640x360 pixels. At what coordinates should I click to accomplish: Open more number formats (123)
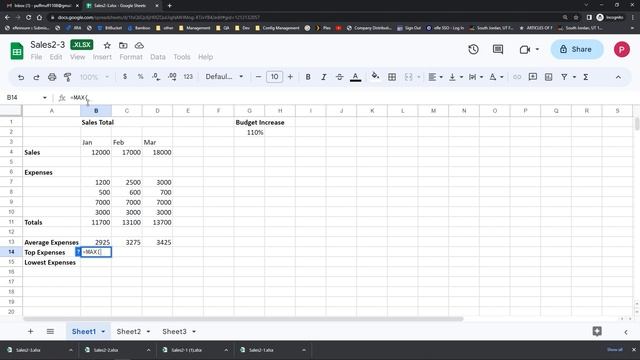tap(188, 77)
